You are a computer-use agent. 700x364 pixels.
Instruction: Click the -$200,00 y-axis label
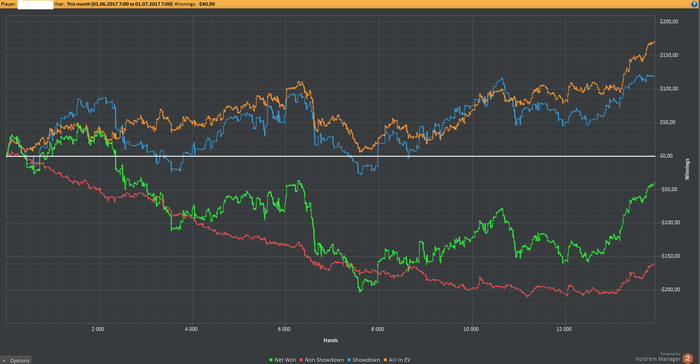point(670,289)
